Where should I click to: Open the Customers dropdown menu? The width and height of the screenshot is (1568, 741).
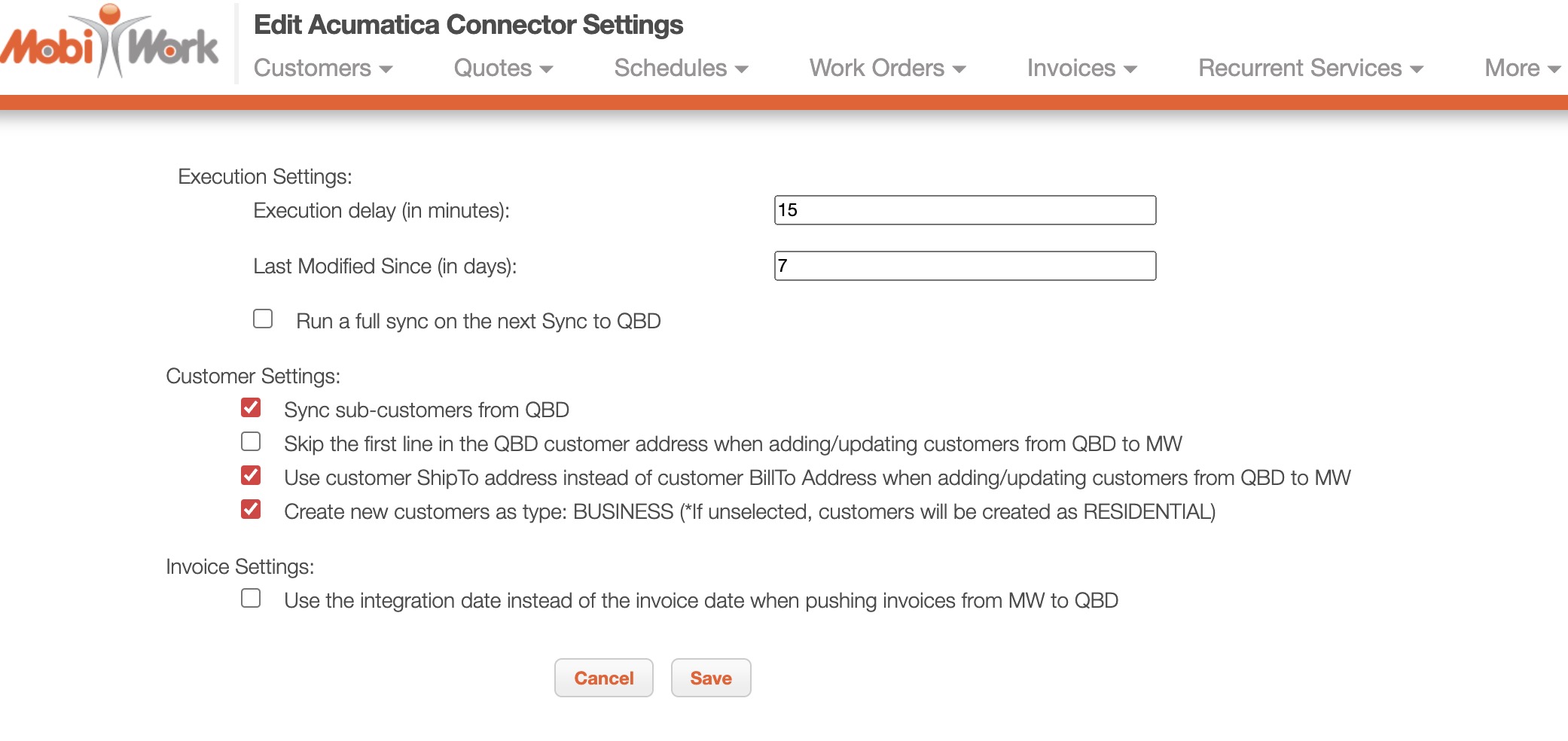322,69
